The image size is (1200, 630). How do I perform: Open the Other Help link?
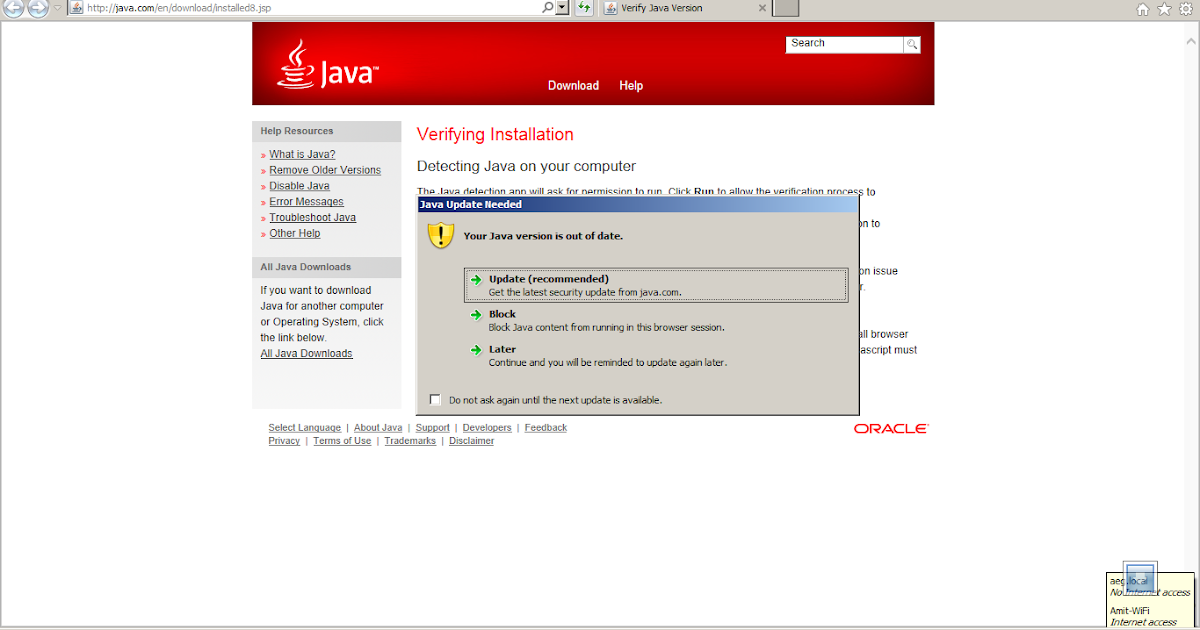coord(294,234)
